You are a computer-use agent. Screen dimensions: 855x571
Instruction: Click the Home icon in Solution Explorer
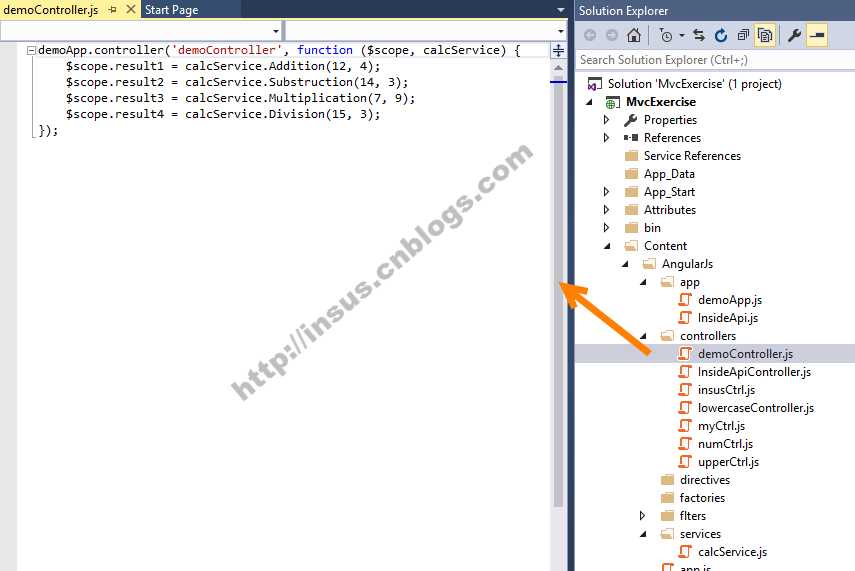(634, 35)
